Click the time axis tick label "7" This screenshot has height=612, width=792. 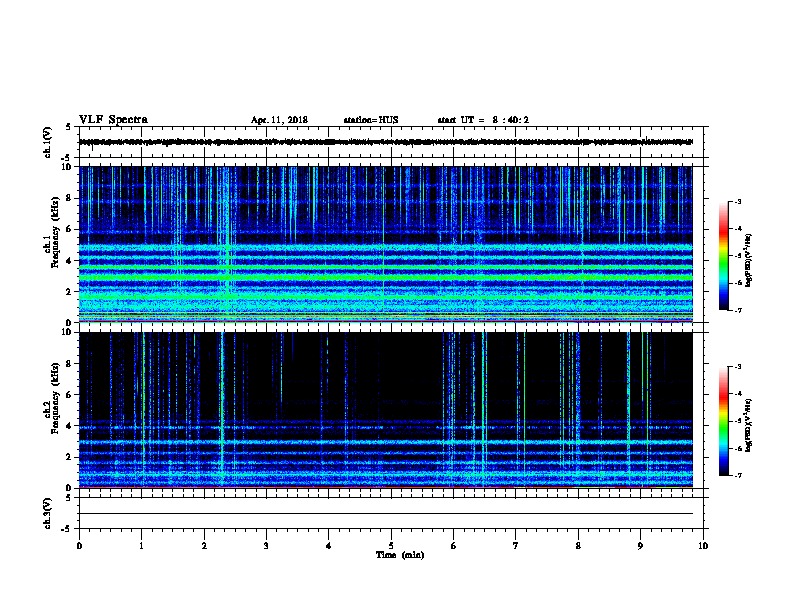pyautogui.click(x=516, y=545)
